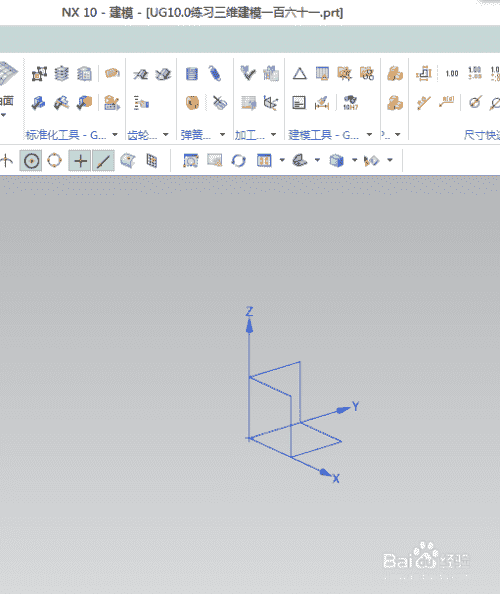Click the table grid icon in 加工 lower row

point(249,103)
